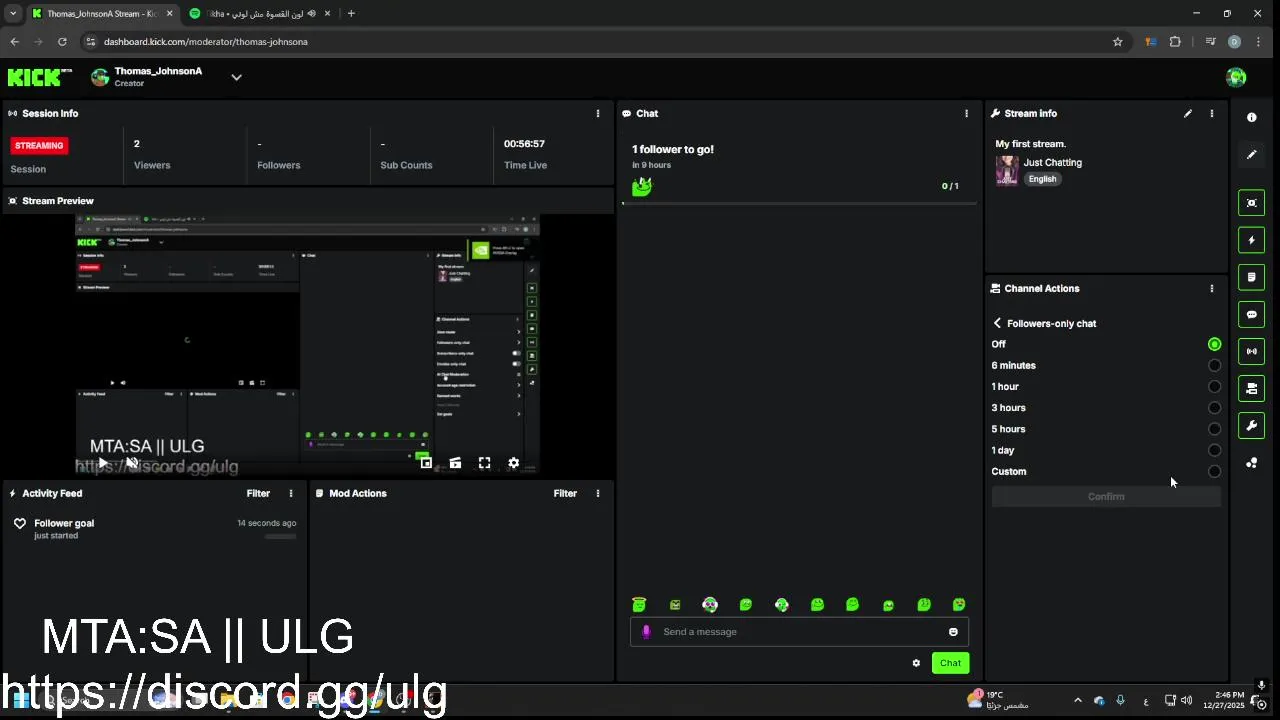This screenshot has width=1280, height=720.
Task: Reload the page
Action: pos(62,42)
